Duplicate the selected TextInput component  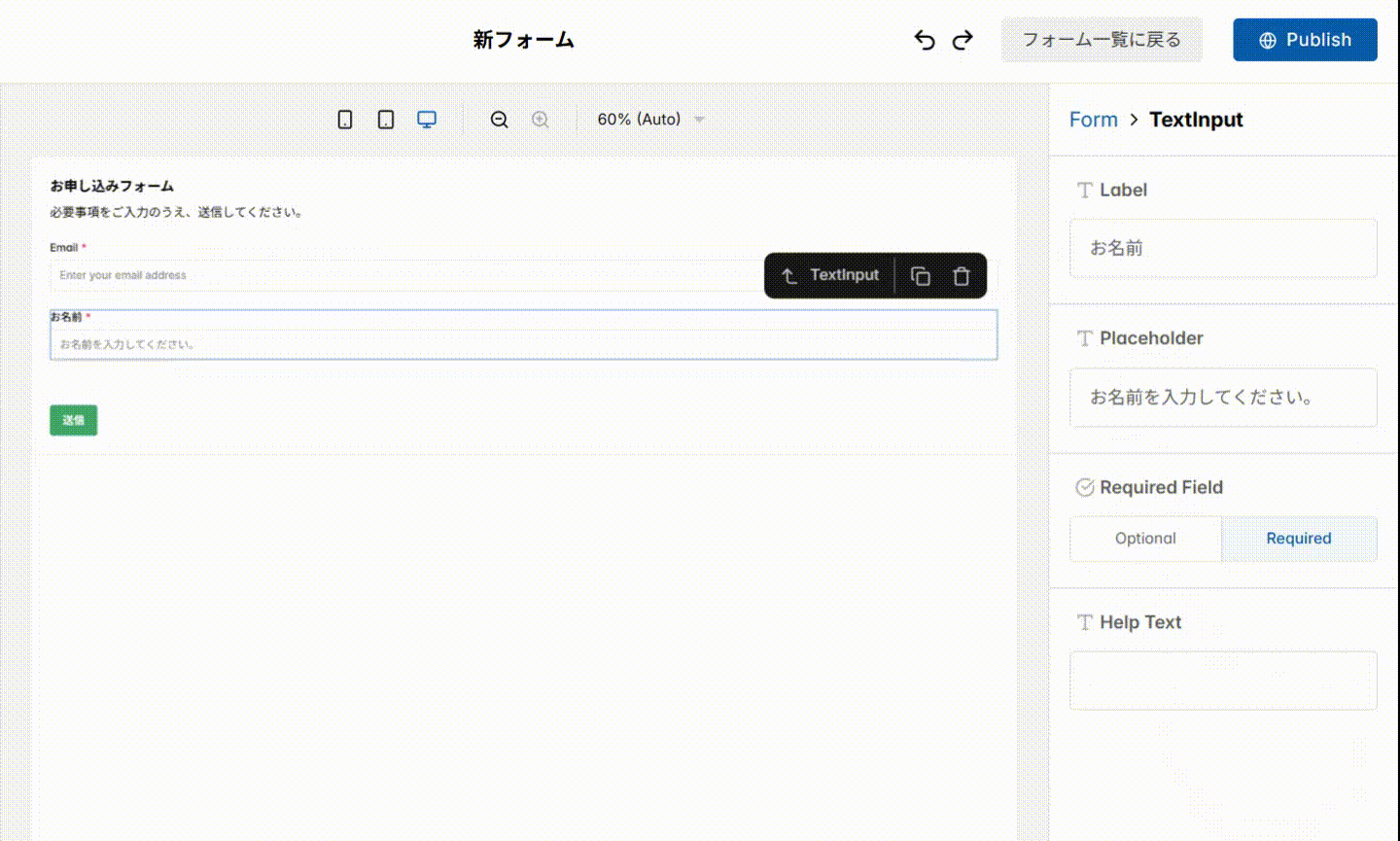tap(920, 275)
